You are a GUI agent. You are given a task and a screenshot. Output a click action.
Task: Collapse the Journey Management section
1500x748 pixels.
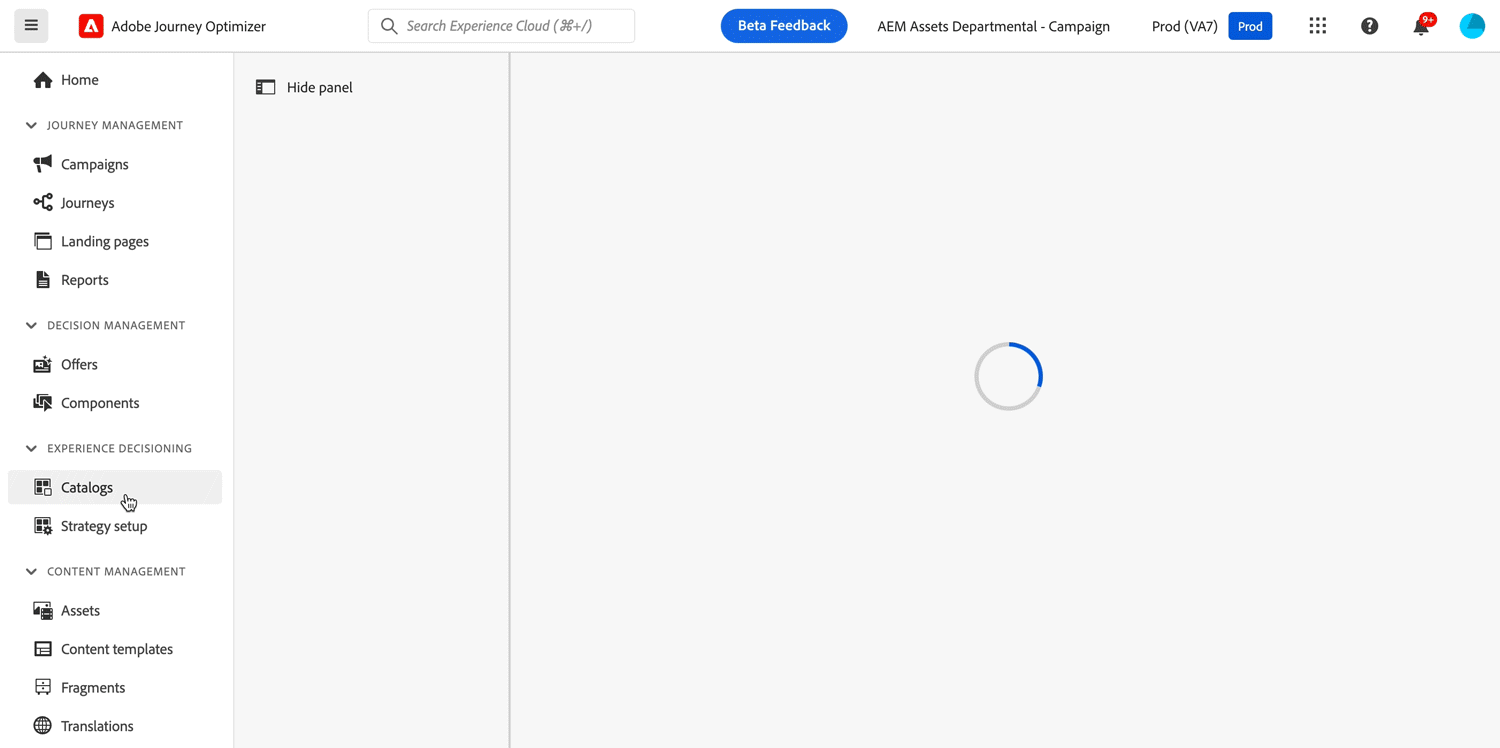30,125
